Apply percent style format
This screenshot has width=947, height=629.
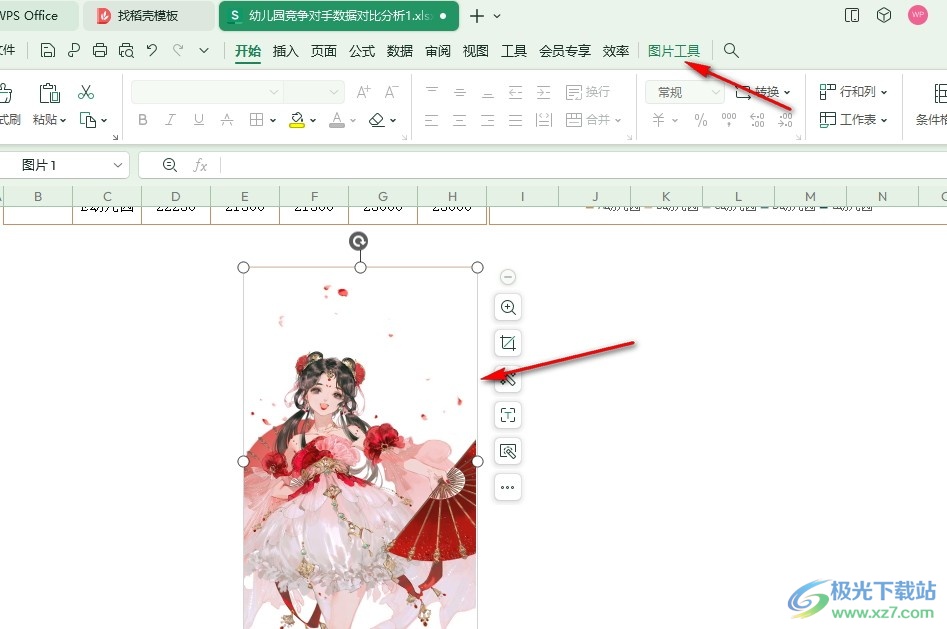[x=701, y=120]
